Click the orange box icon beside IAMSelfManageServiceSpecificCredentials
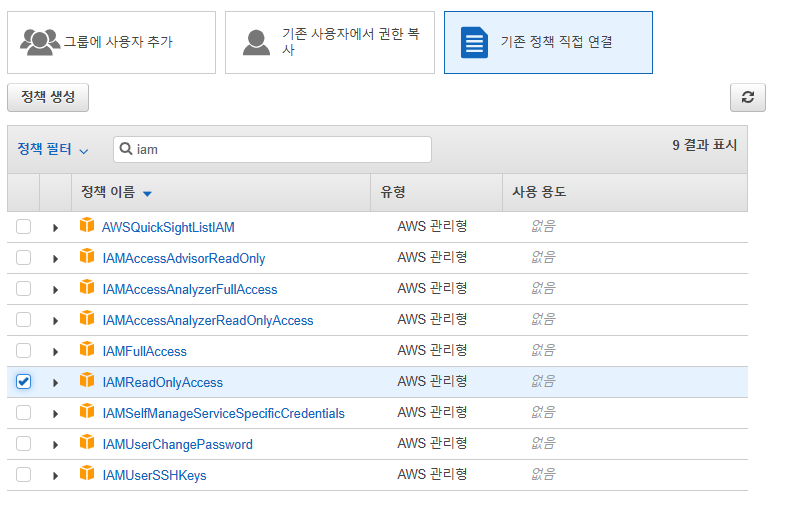Screen dimensions: 792x530 [x=87, y=411]
